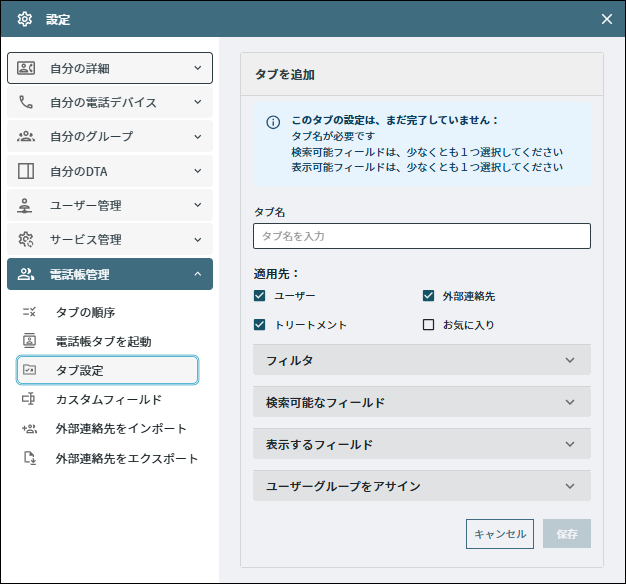
Task: Click the キャンセル button
Action: pyautogui.click(x=499, y=534)
